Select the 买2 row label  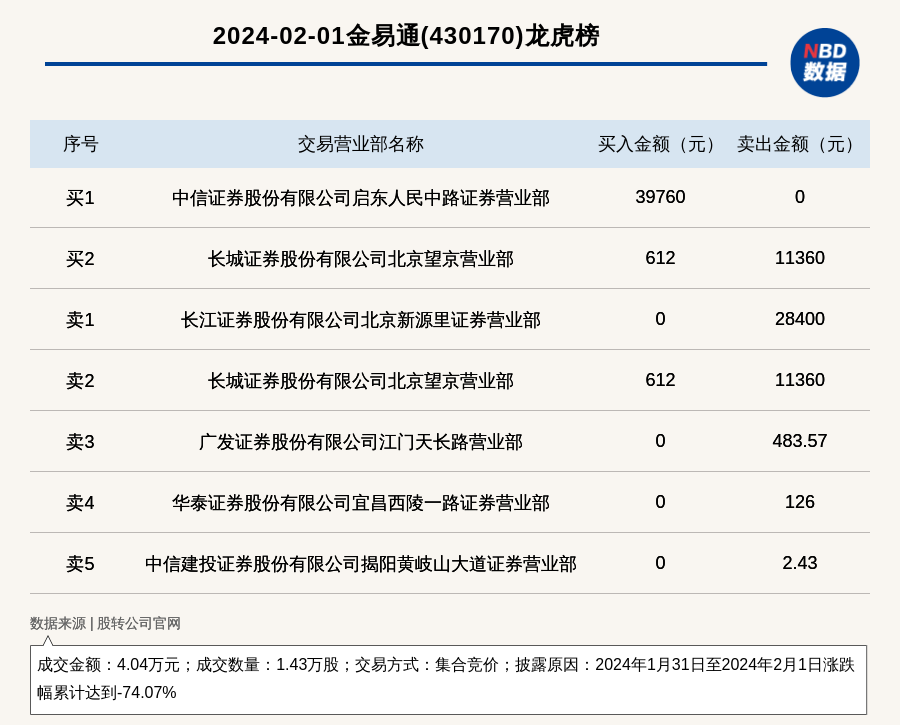click(80, 259)
